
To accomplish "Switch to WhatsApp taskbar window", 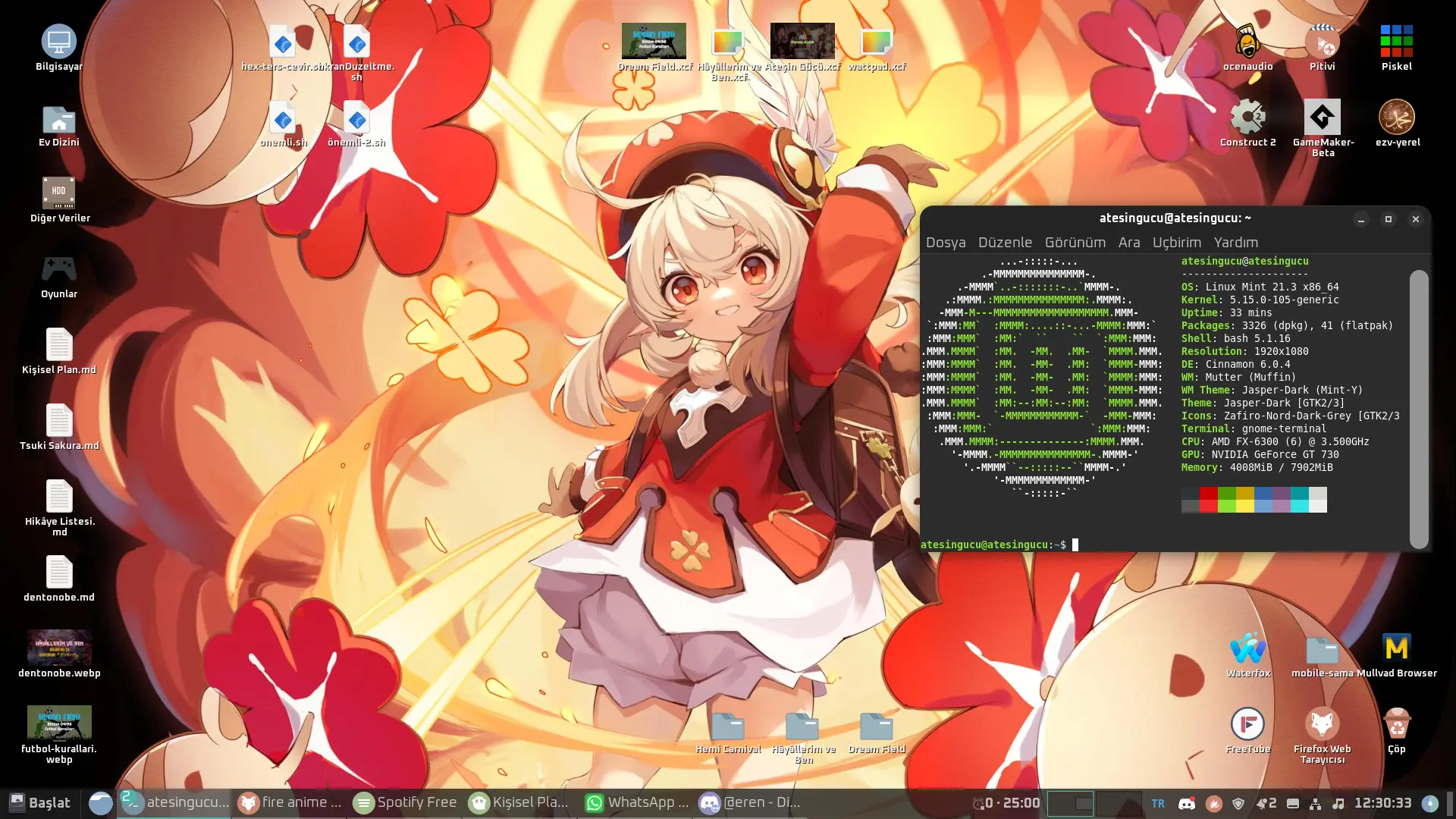I will 637,803.
